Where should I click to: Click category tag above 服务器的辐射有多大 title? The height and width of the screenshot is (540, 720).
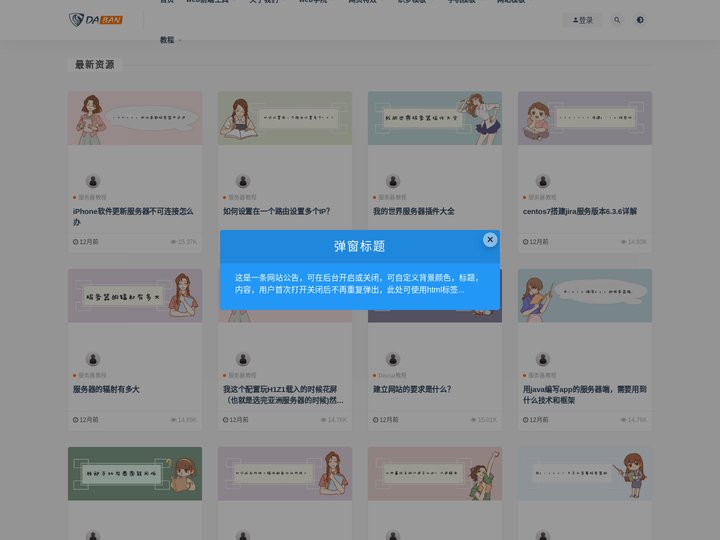[x=90, y=376]
